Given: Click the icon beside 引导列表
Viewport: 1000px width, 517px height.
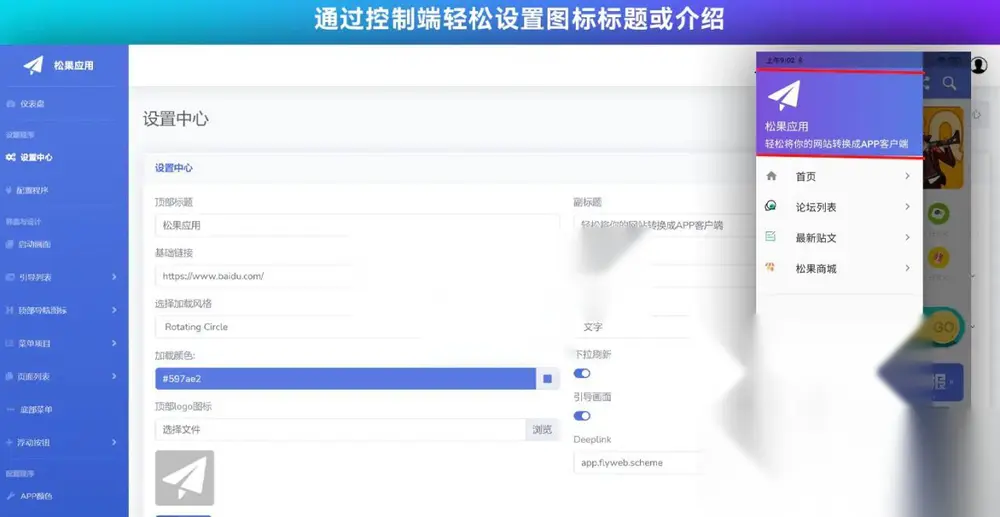Looking at the screenshot, I should (10, 277).
